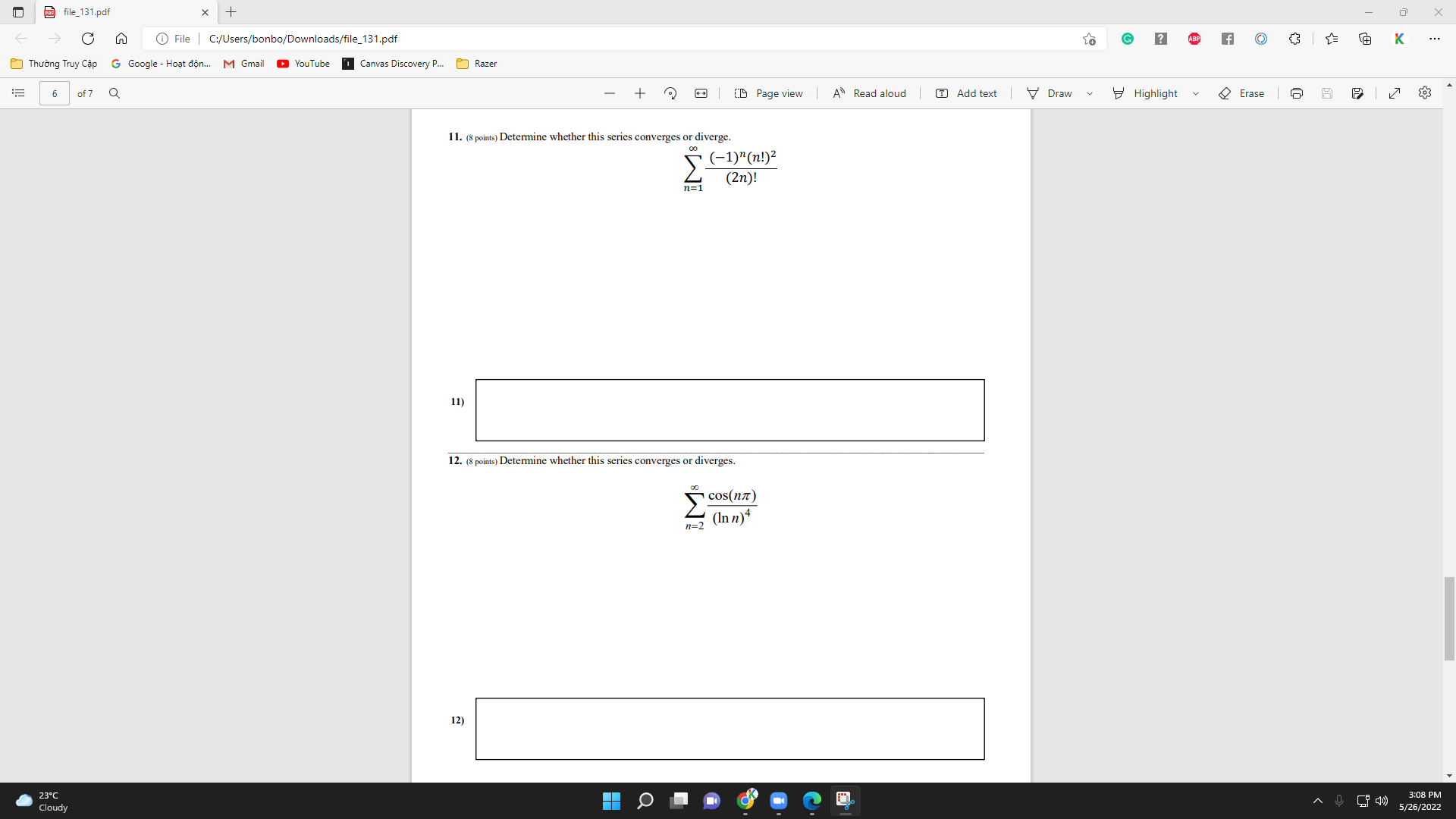
Task: Zoom out of the PDF document
Action: [x=609, y=93]
